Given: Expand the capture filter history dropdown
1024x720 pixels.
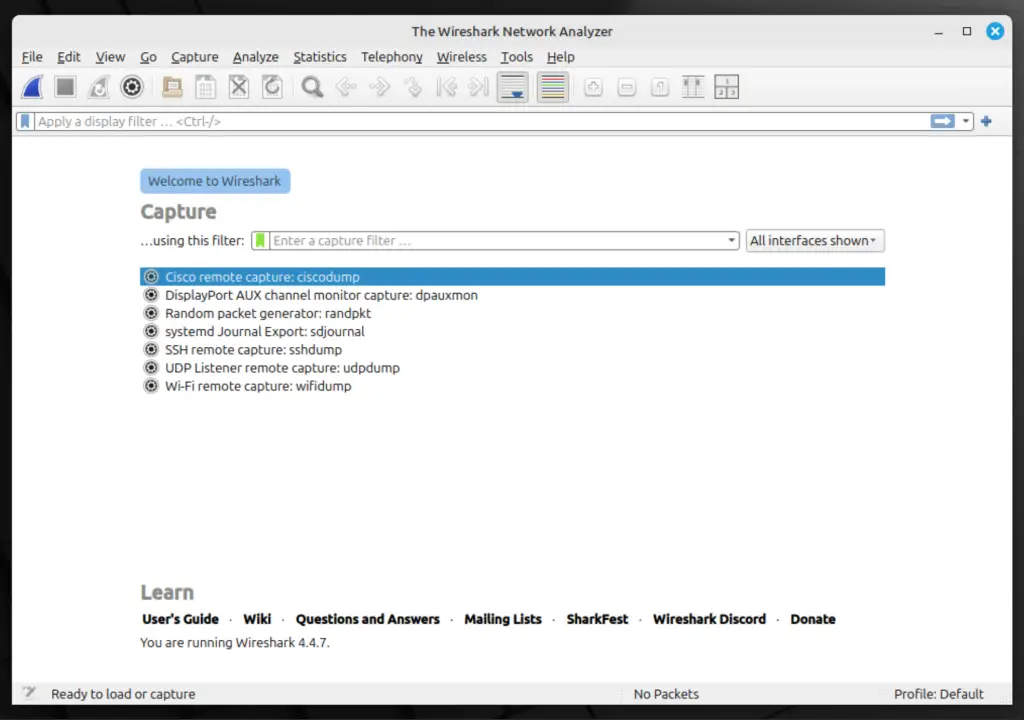Looking at the screenshot, I should coord(731,240).
